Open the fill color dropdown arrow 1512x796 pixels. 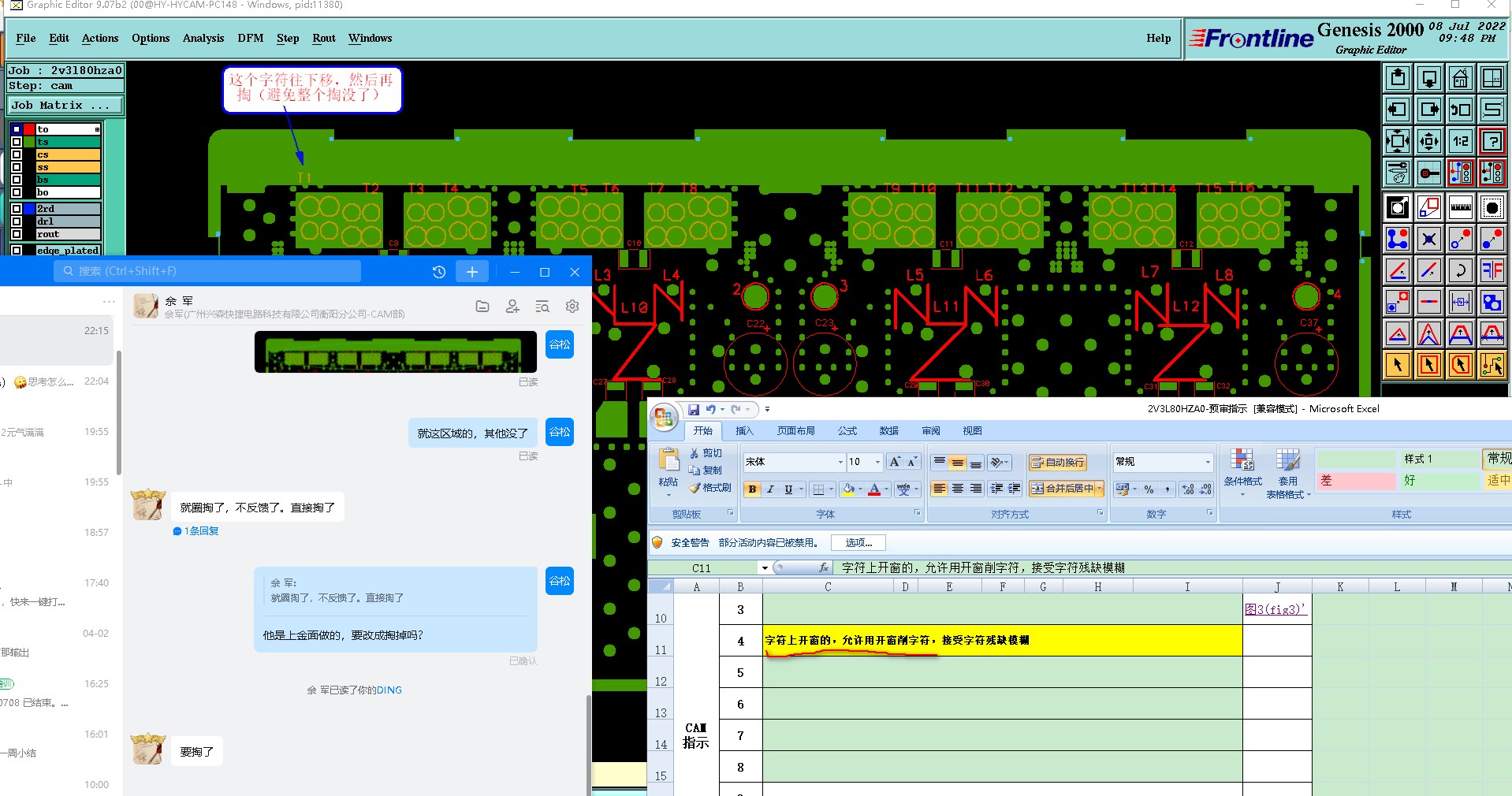click(x=860, y=489)
